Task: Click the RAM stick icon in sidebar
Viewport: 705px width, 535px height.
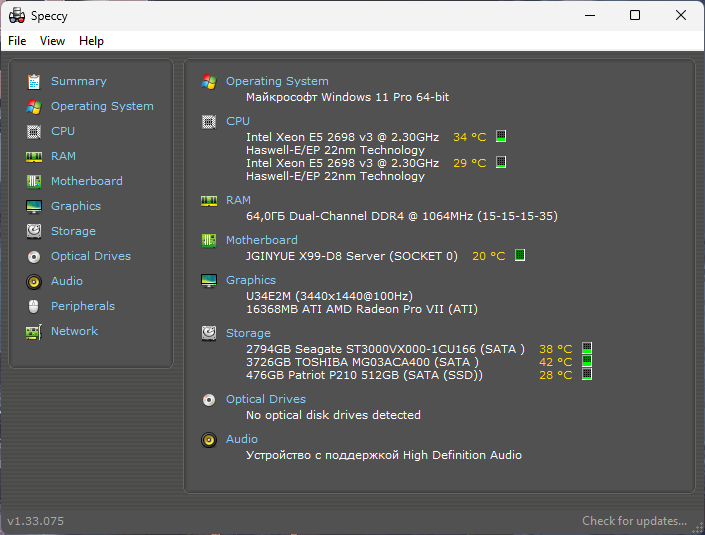Action: pos(34,156)
